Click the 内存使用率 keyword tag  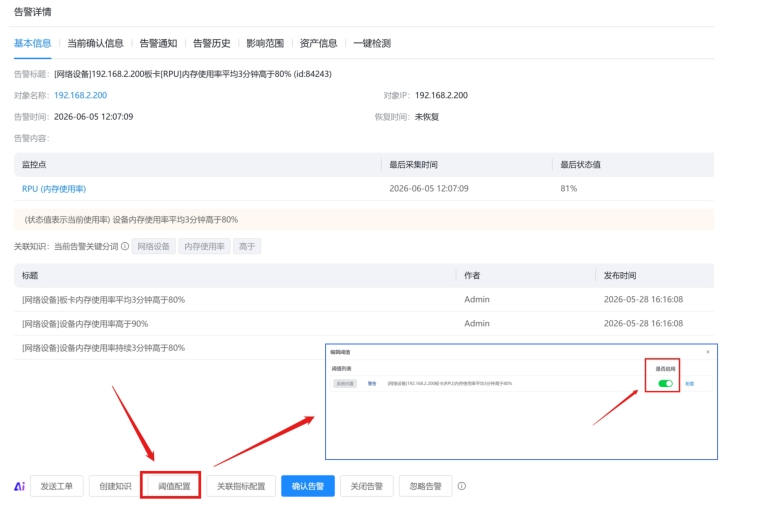[x=205, y=246]
